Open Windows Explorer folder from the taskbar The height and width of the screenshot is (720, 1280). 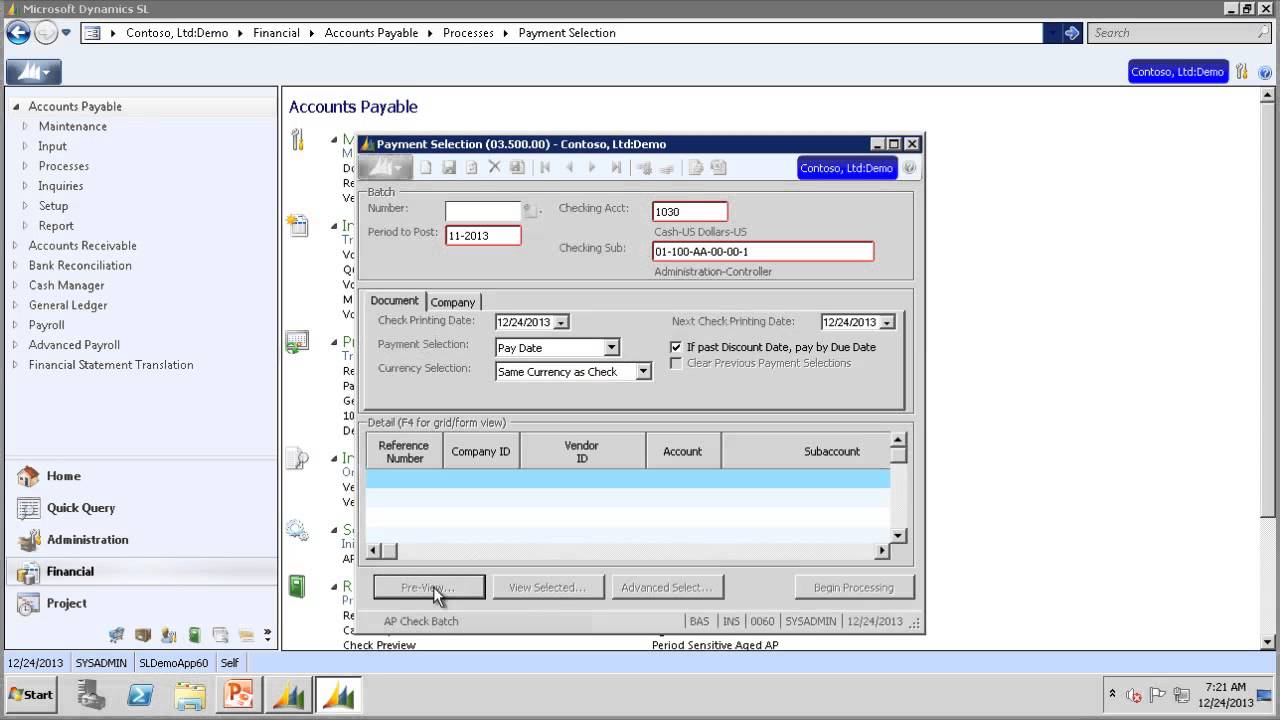point(189,694)
